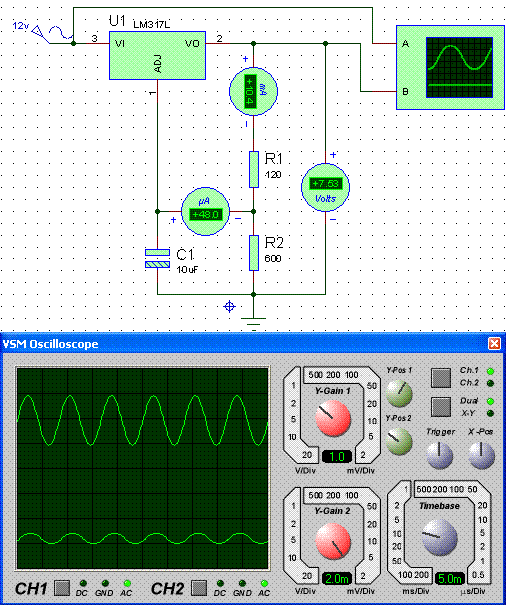This screenshot has height=605, width=508.
Task: Toggle the CH1 coupling button
Action: (x=62, y=588)
